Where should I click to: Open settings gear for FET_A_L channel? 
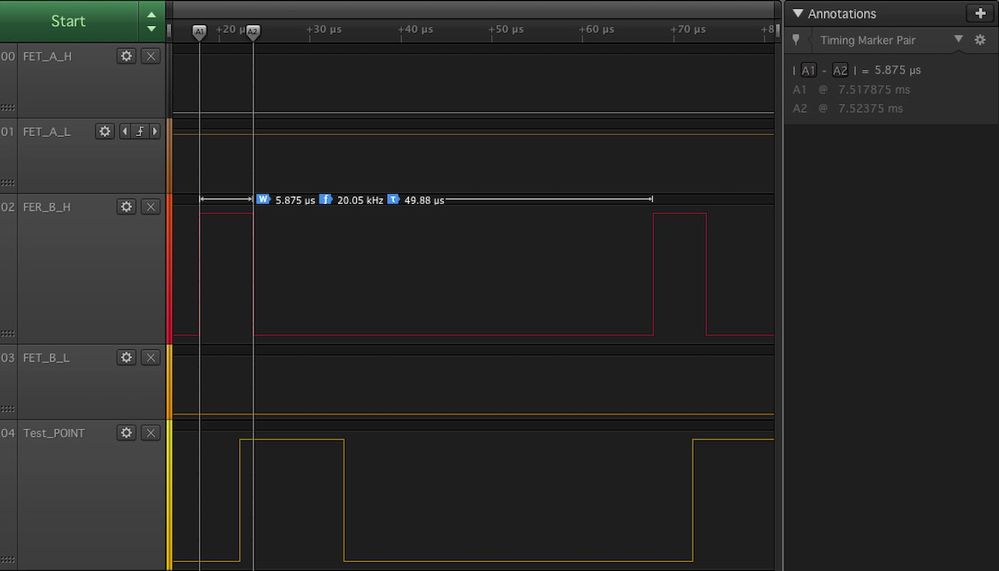pos(104,131)
